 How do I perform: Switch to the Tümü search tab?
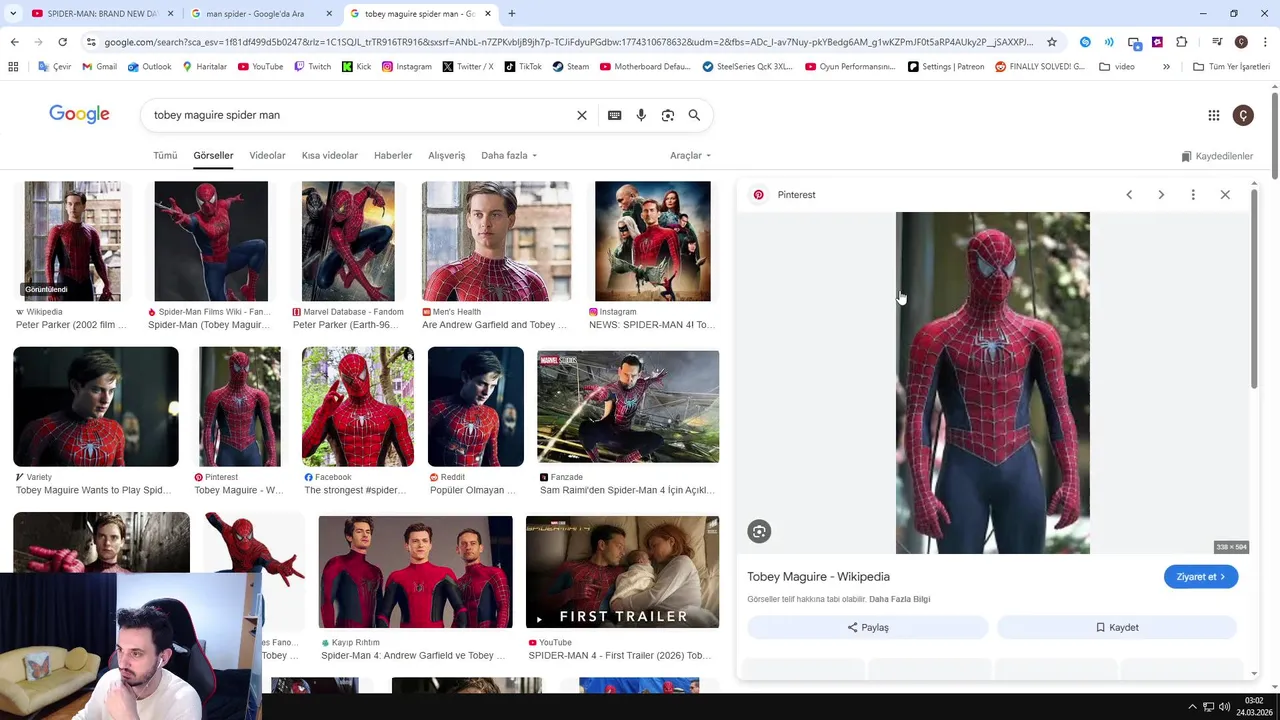pyautogui.click(x=165, y=156)
